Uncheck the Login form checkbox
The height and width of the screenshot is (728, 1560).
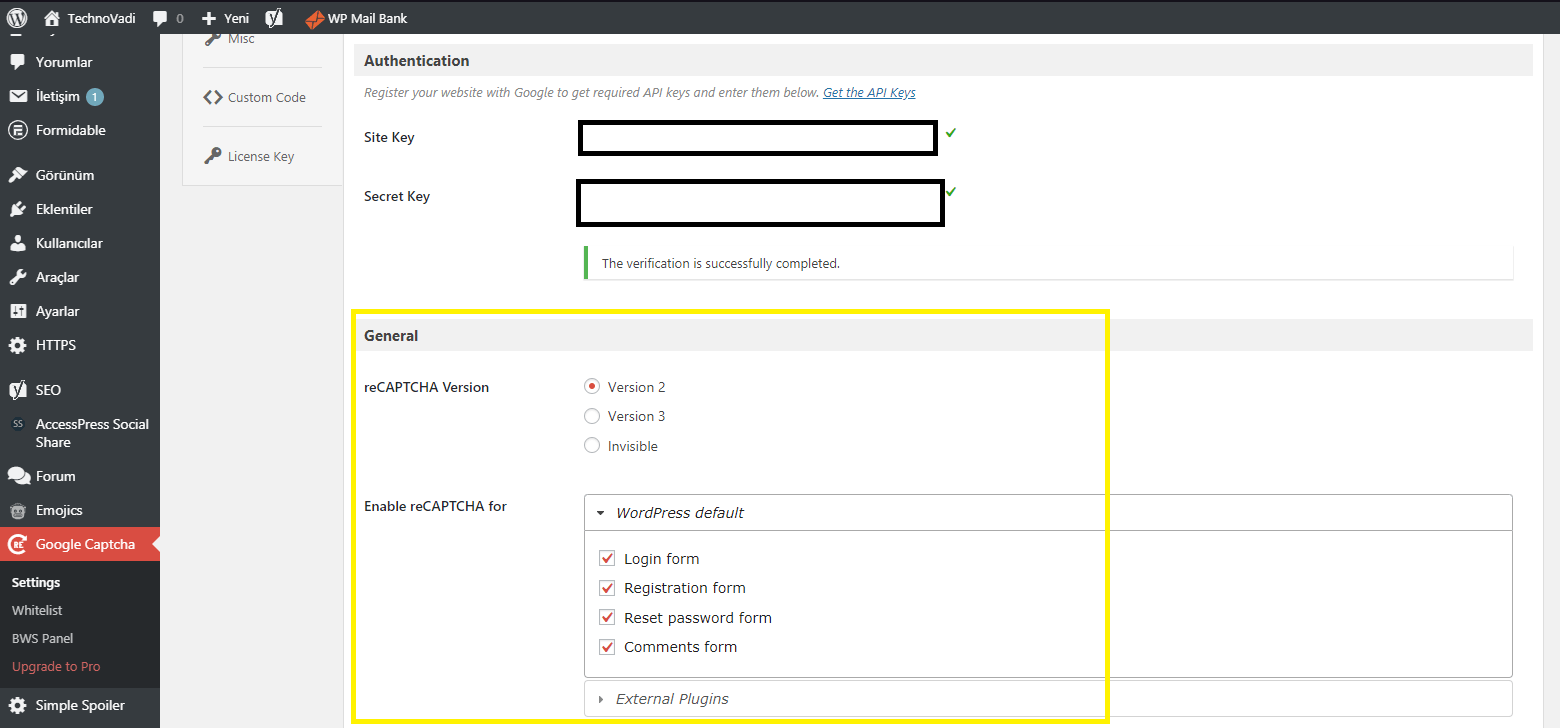[x=607, y=558]
